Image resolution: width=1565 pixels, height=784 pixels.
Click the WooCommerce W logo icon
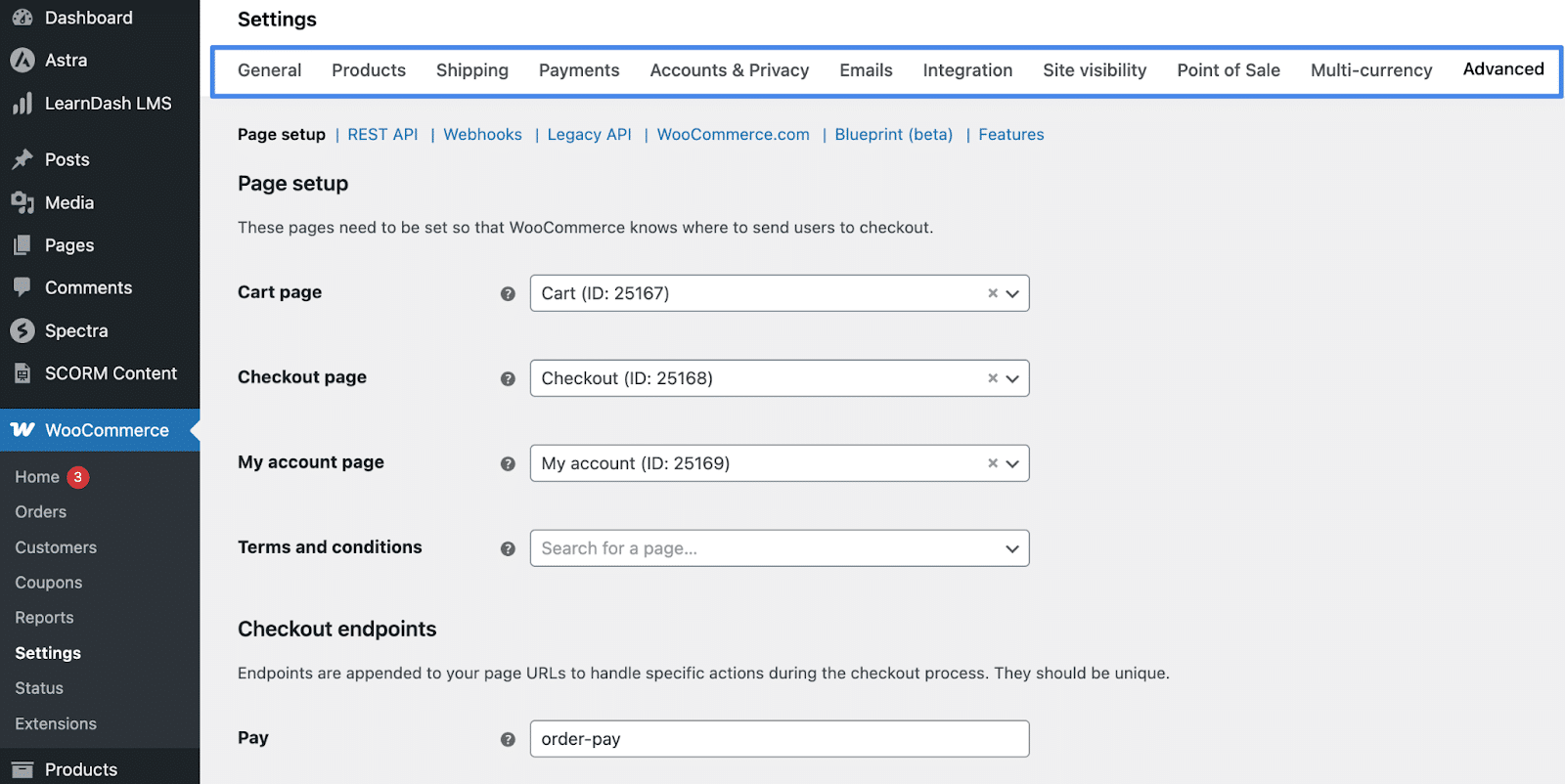22,430
